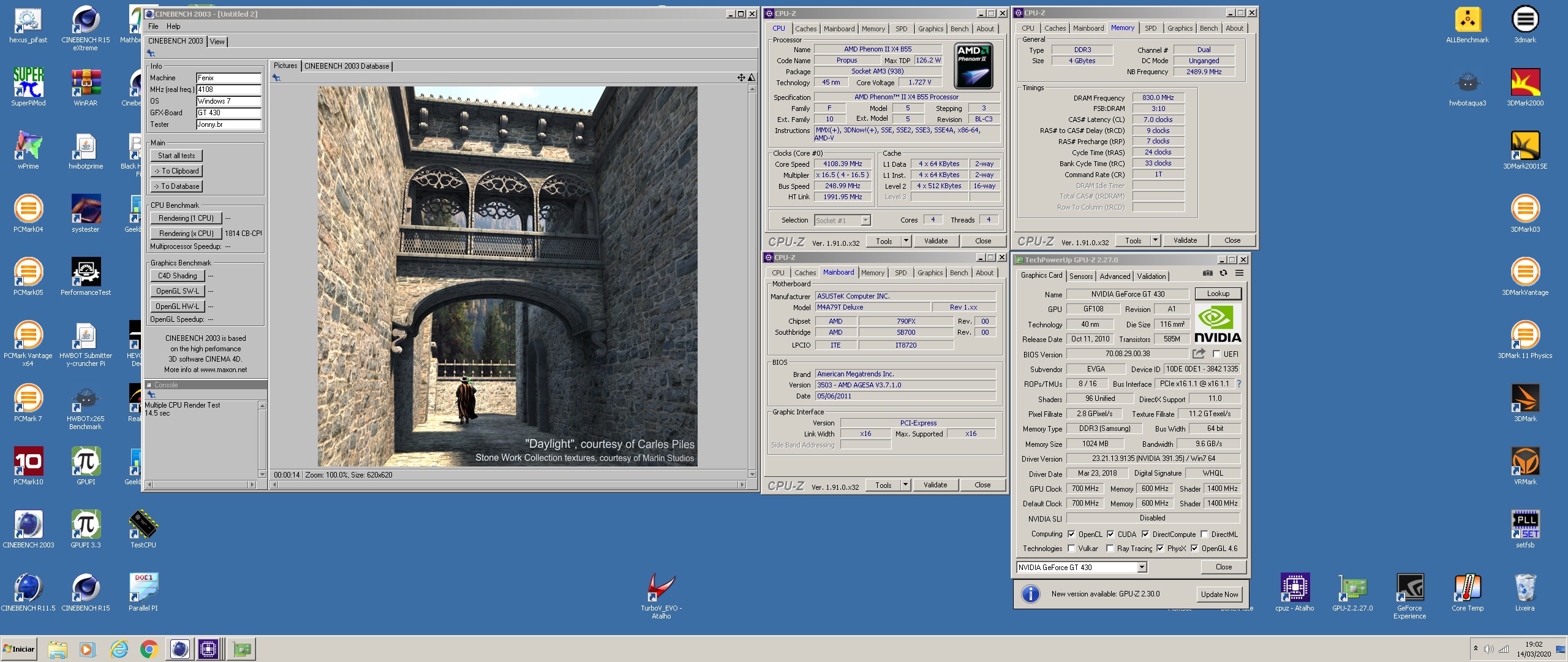
Task: Open the CINEBENCH Help menu
Action: pos(173,26)
